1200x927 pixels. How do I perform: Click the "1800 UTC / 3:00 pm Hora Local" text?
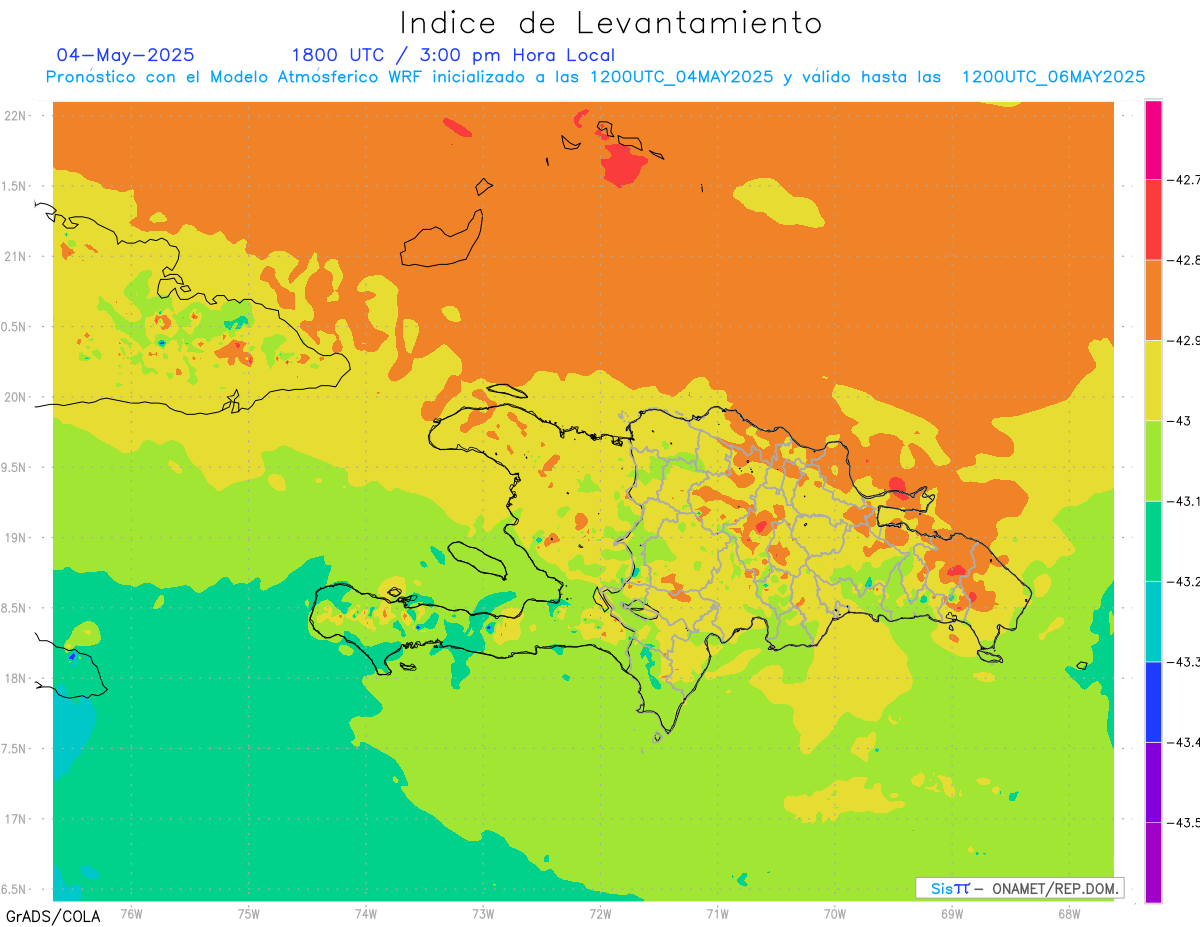tap(453, 55)
